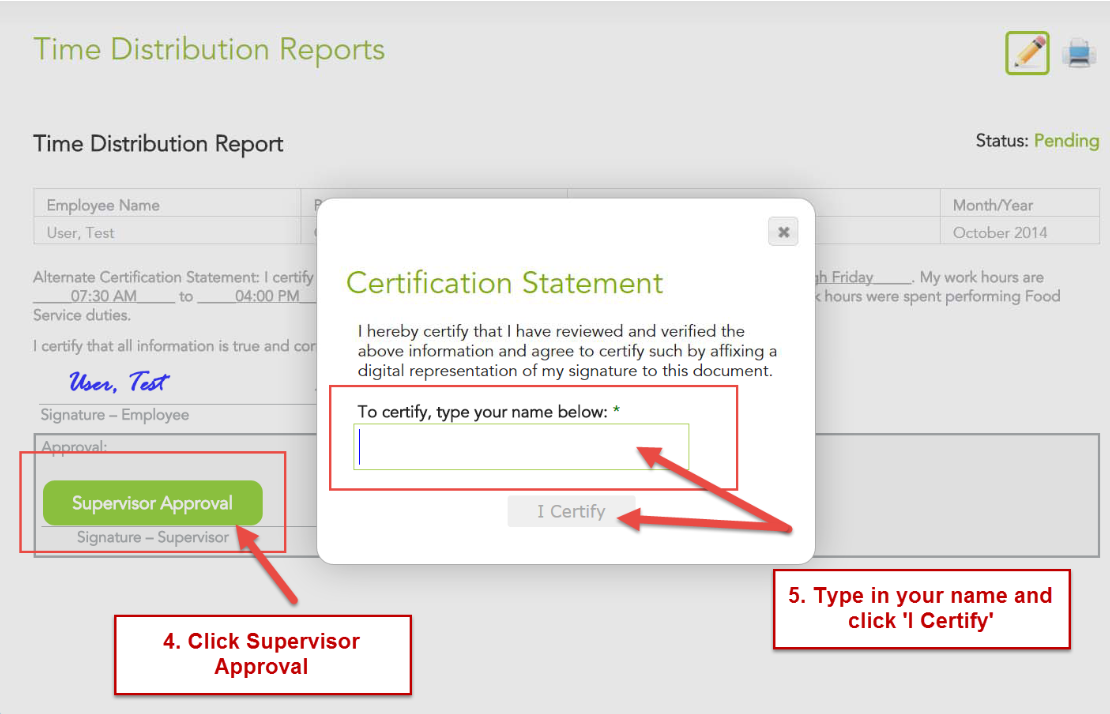The height and width of the screenshot is (714, 1110).
Task: Click the pencil edit icon
Action: [x=1027, y=53]
